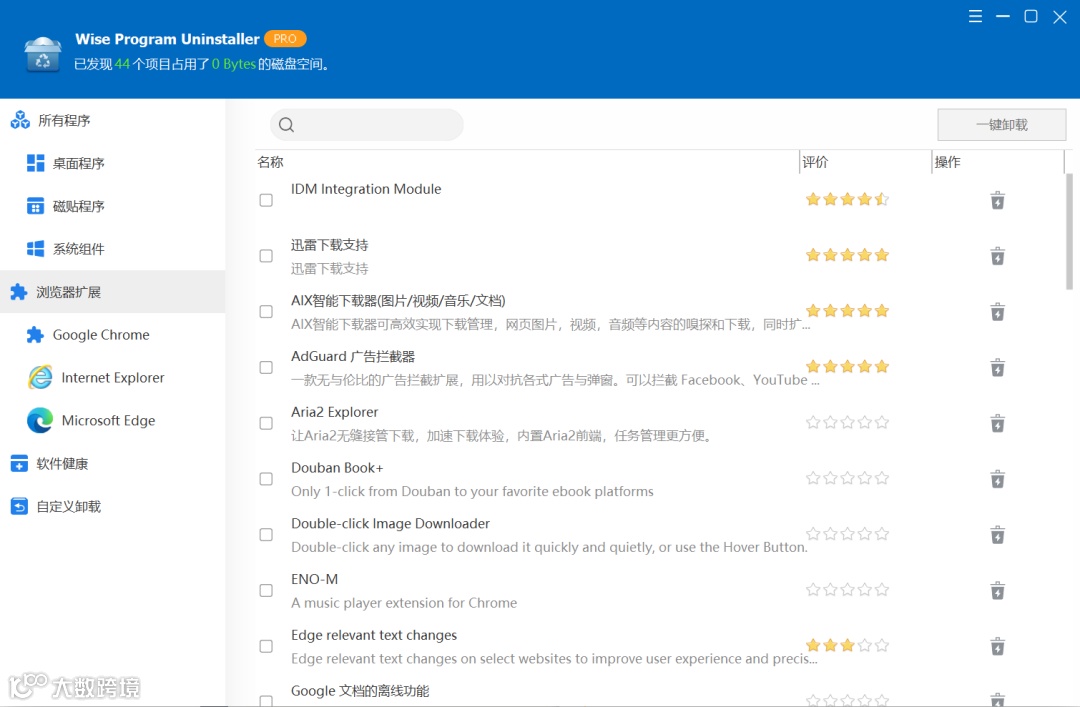Check the IDM Integration Module checkbox
Screen dimensions: 1080x707
(266, 201)
